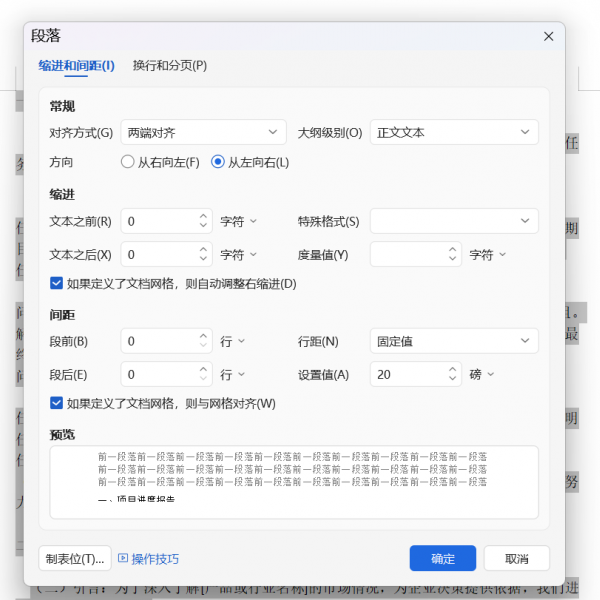This screenshot has height=600, width=600.
Task: Increase 段前 spacing with up arrow
Action: point(204,337)
